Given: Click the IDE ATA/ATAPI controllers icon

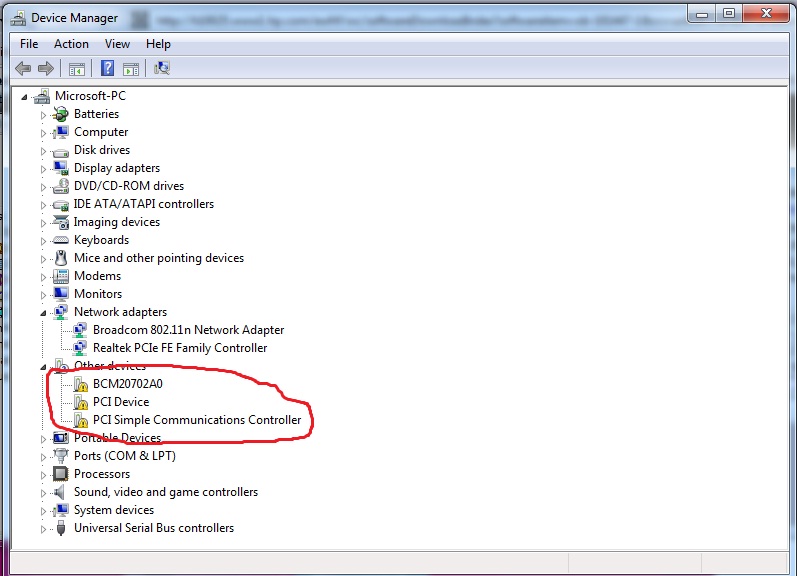Looking at the screenshot, I should tap(60, 204).
